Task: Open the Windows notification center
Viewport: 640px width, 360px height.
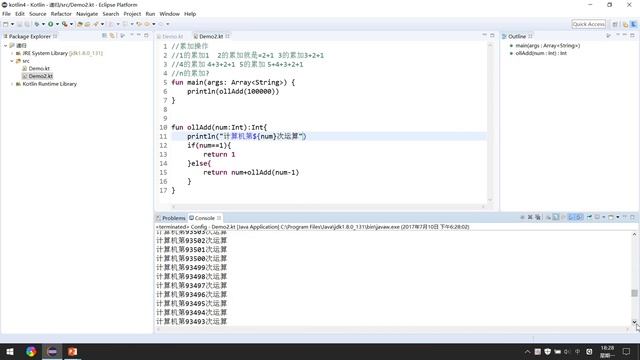Action: pyautogui.click(x=627, y=351)
